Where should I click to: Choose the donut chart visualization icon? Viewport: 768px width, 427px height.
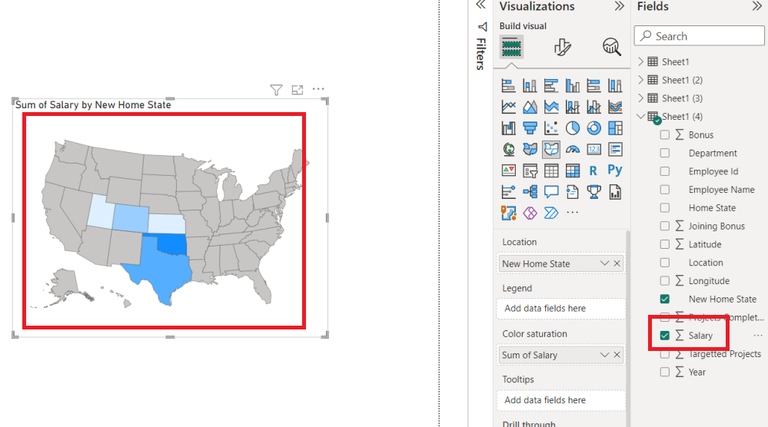point(594,128)
